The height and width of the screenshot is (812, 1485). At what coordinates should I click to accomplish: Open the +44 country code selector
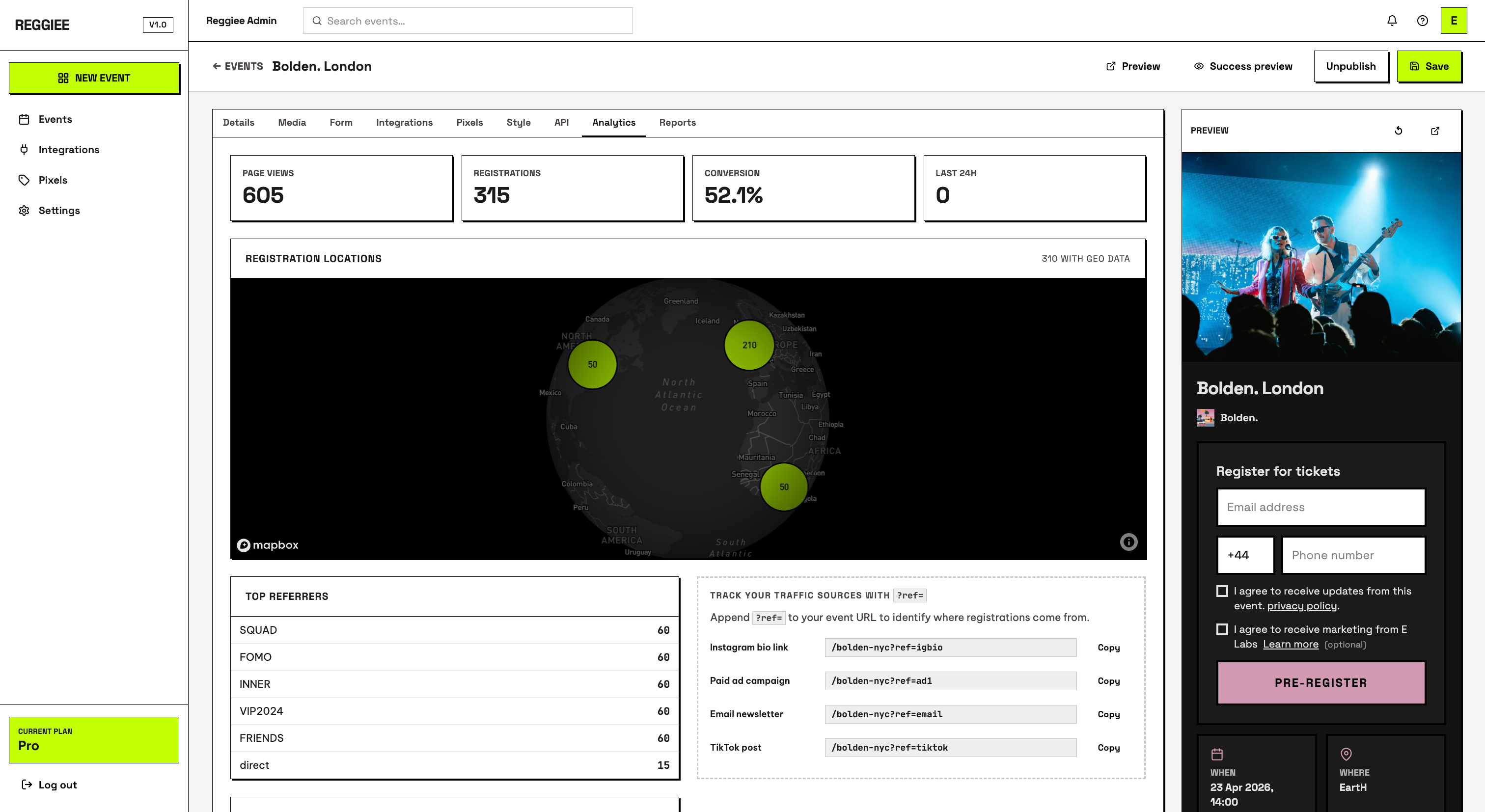point(1245,555)
